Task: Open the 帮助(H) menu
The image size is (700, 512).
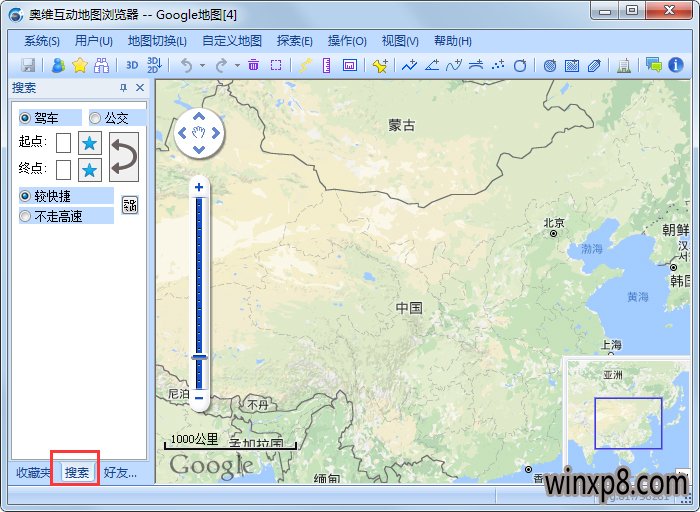Action: (x=453, y=41)
